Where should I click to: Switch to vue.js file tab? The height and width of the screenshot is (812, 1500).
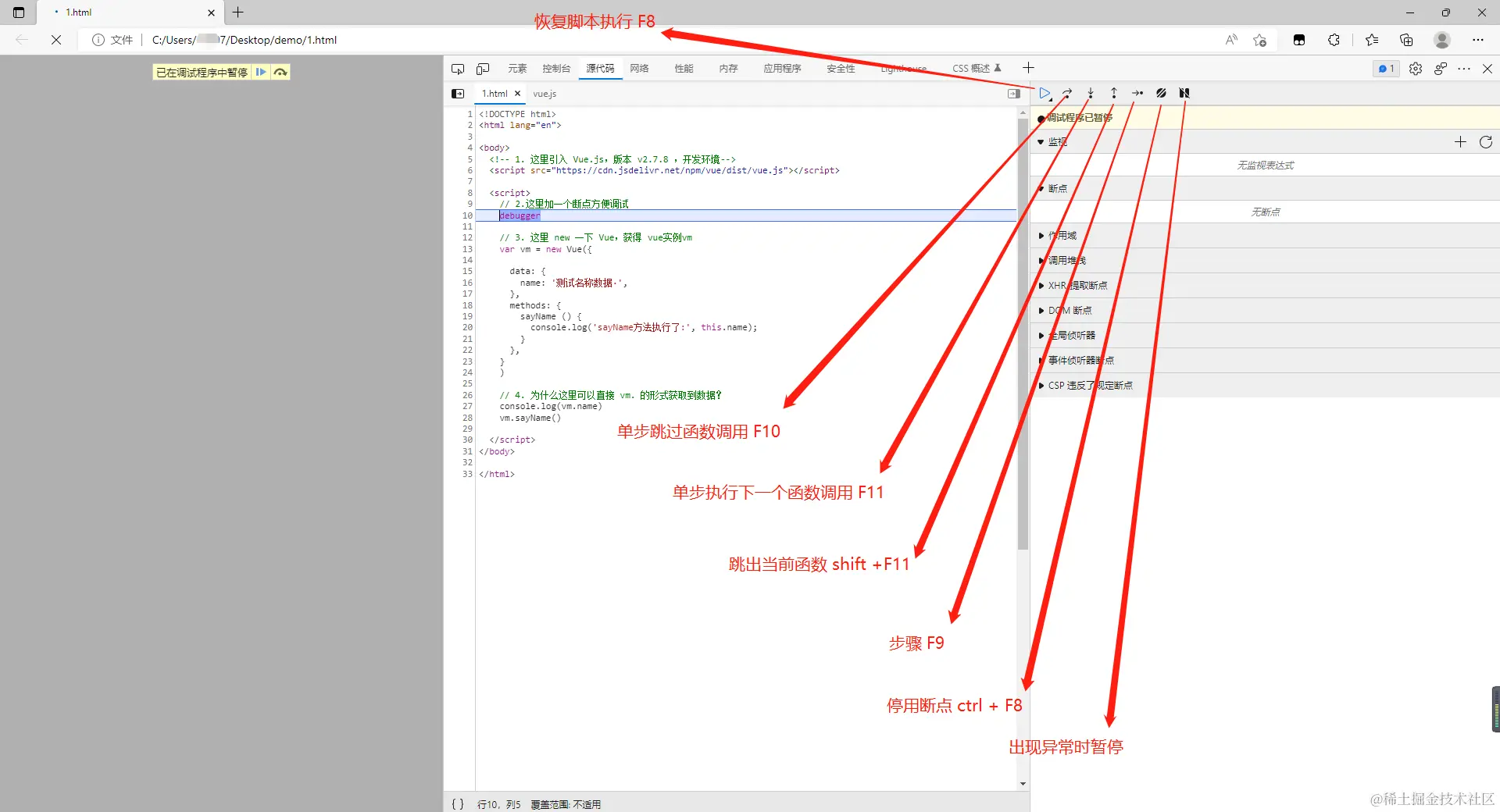tap(545, 94)
